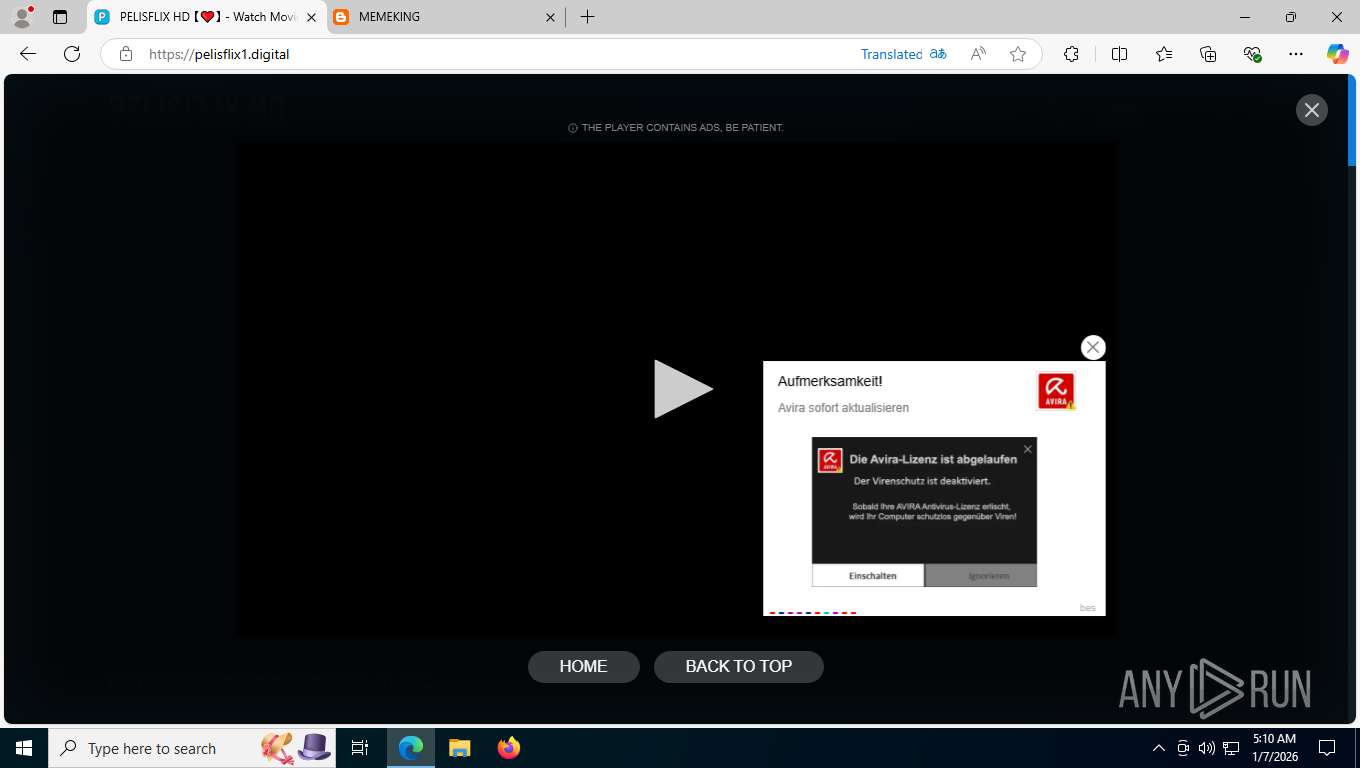The height and width of the screenshot is (768, 1360).
Task: Launch Firefox from taskbar
Action: pos(509,748)
